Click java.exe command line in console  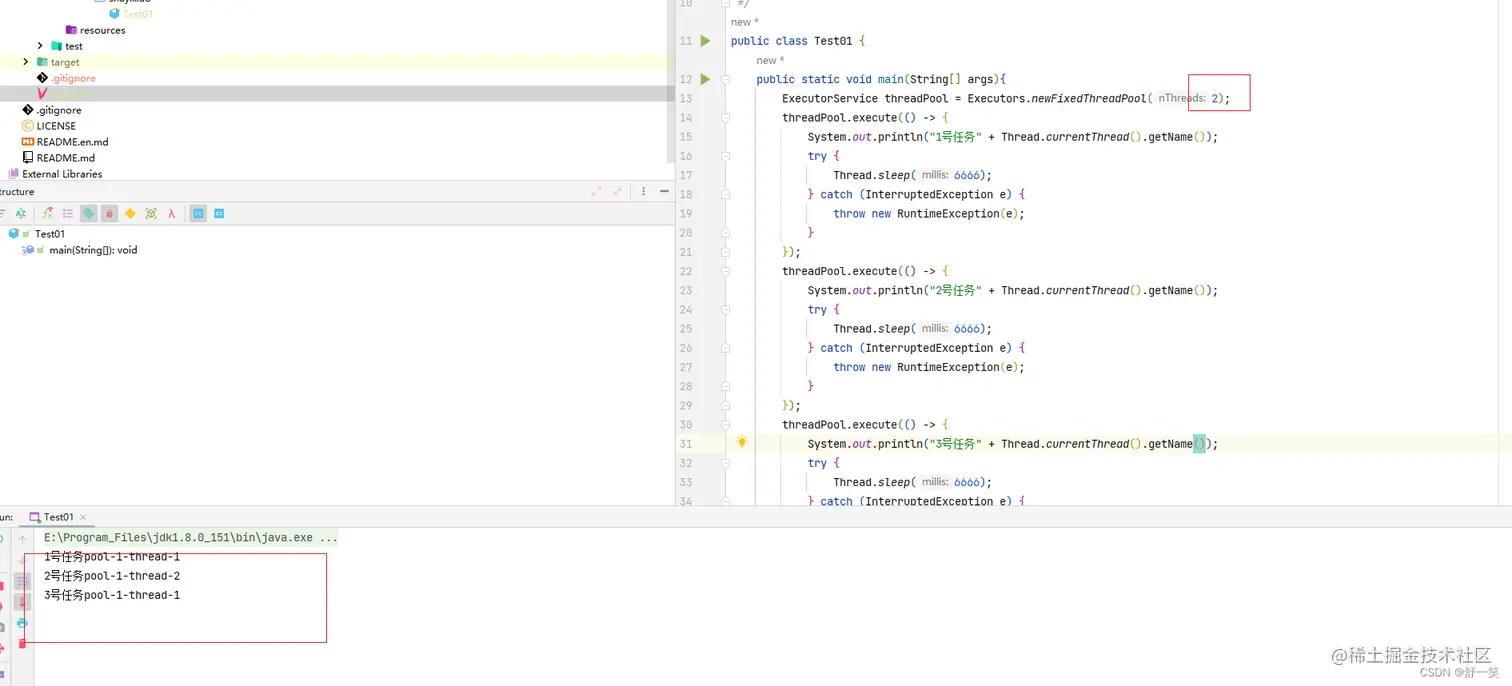(x=190, y=538)
